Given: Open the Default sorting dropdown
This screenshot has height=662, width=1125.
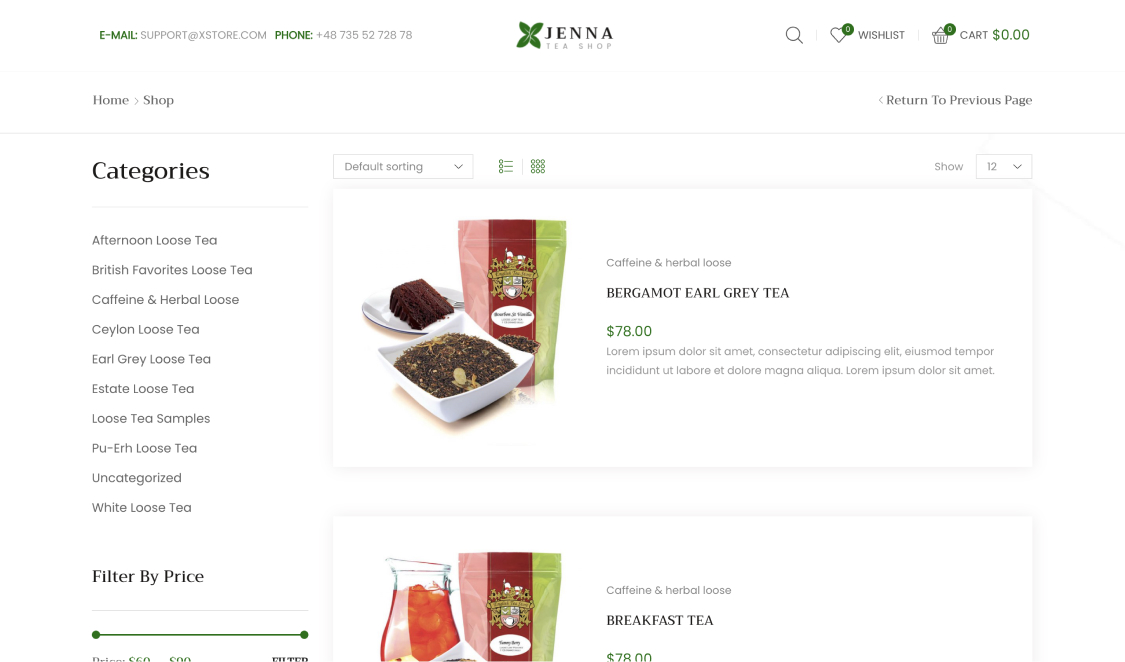Looking at the screenshot, I should (403, 166).
